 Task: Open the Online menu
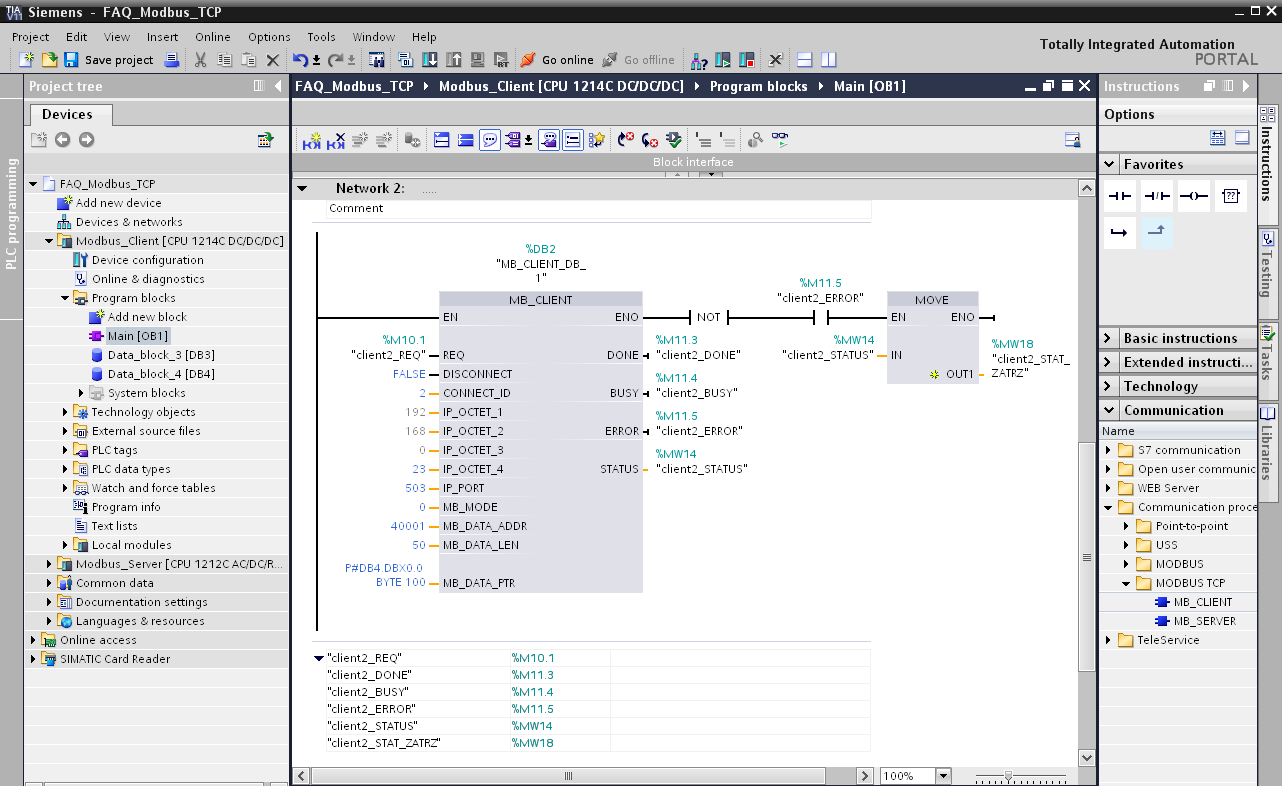(x=212, y=37)
